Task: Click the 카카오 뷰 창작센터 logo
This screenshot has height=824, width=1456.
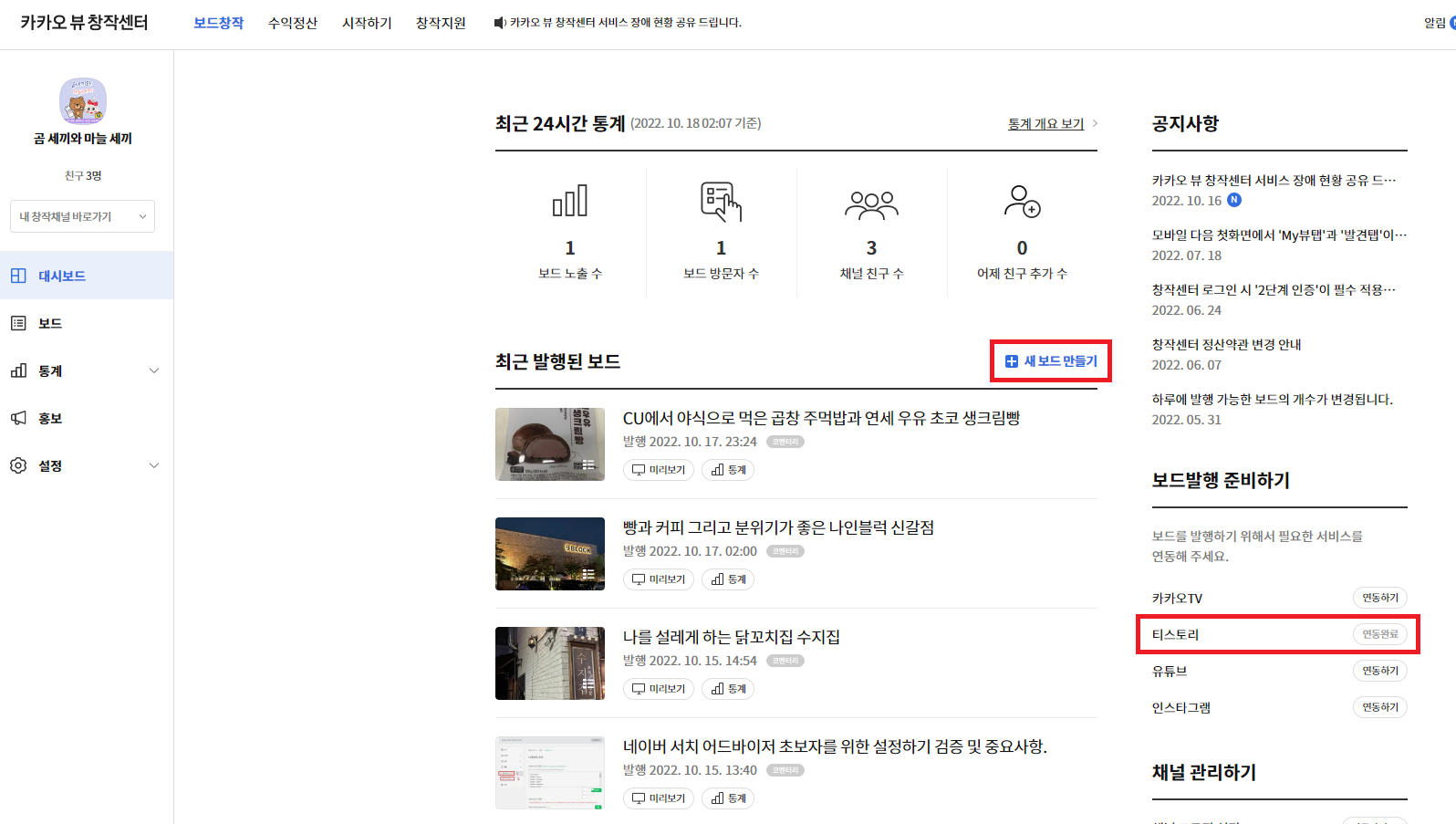Action: pos(84,23)
